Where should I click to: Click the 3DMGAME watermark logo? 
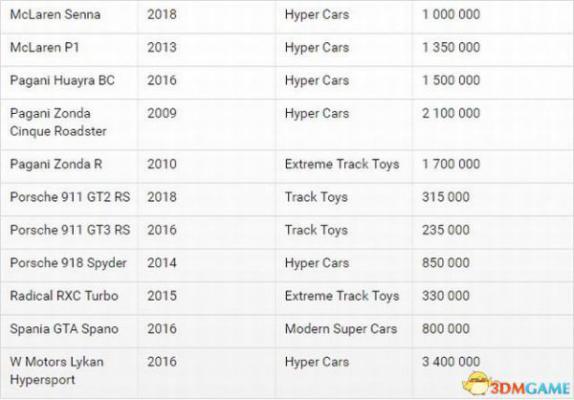[517, 385]
